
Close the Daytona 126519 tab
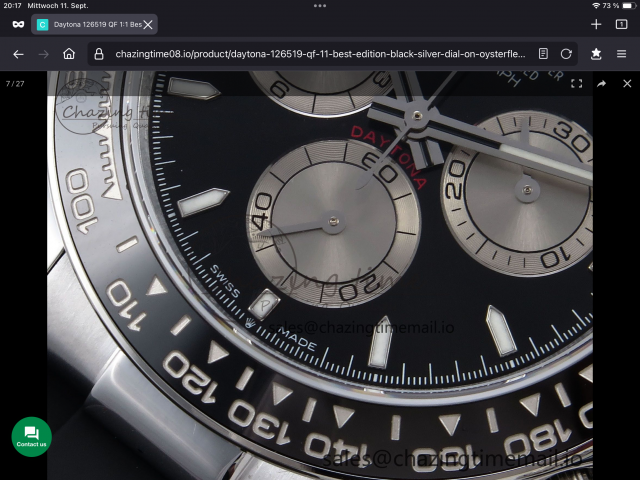(x=148, y=25)
